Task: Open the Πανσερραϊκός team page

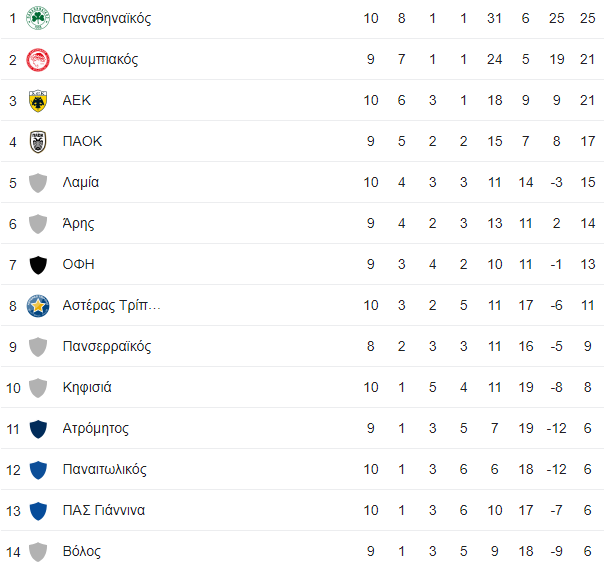Action: click(x=107, y=346)
